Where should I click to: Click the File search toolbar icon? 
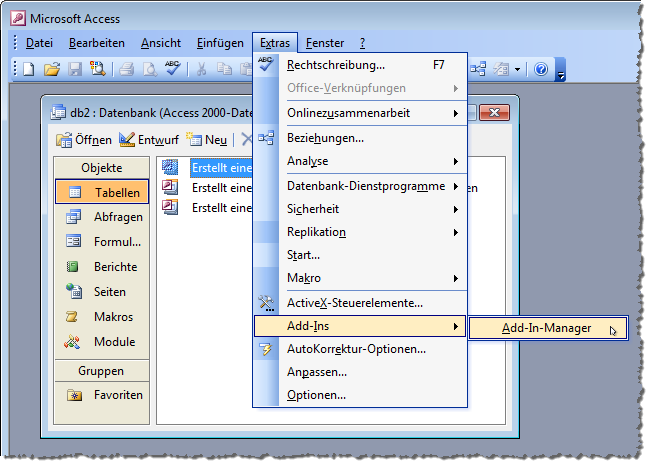[x=98, y=69]
